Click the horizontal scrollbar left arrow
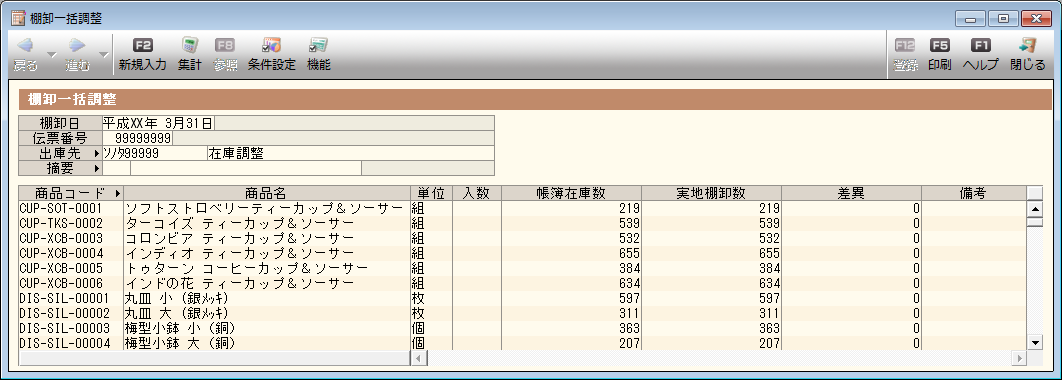The image size is (1062, 380). tap(419, 357)
